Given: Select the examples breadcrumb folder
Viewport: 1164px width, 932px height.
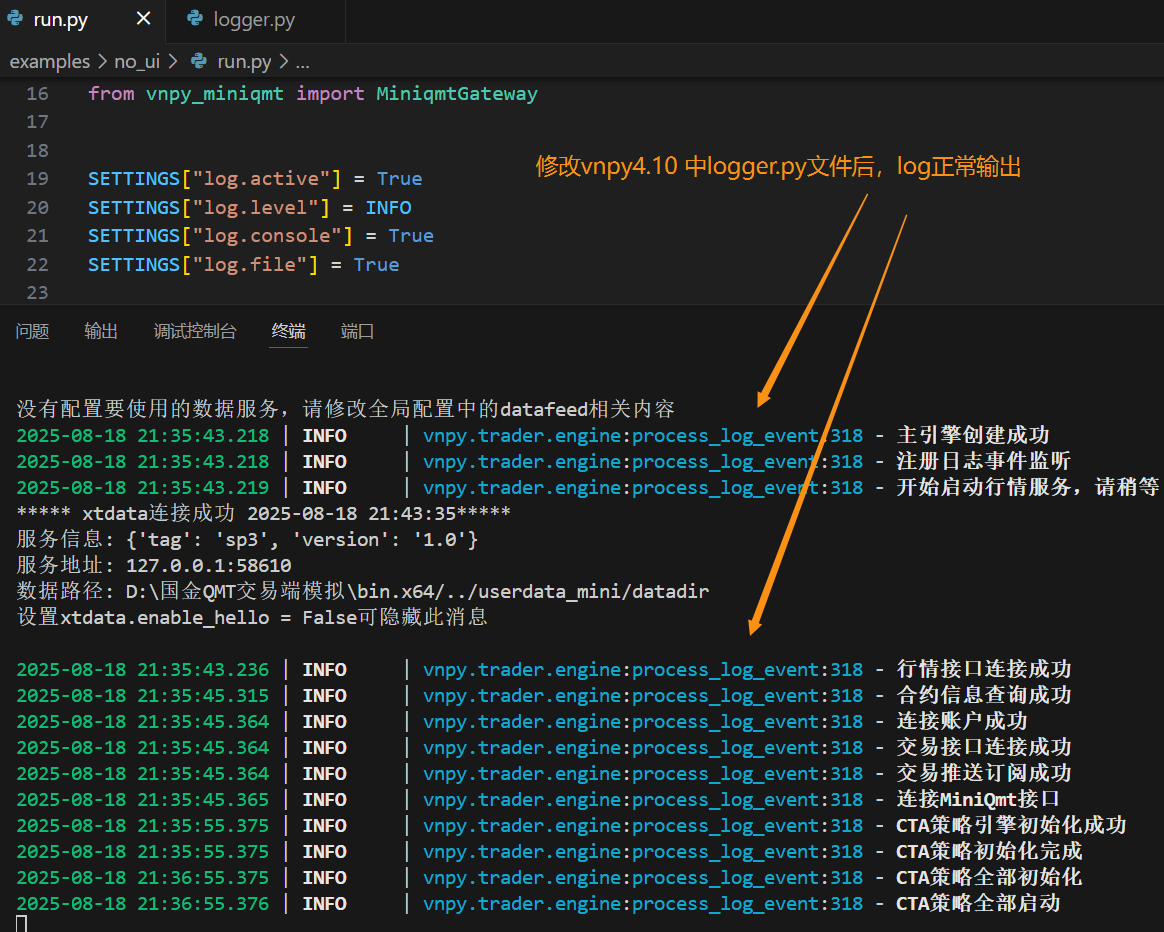Looking at the screenshot, I should pos(50,62).
